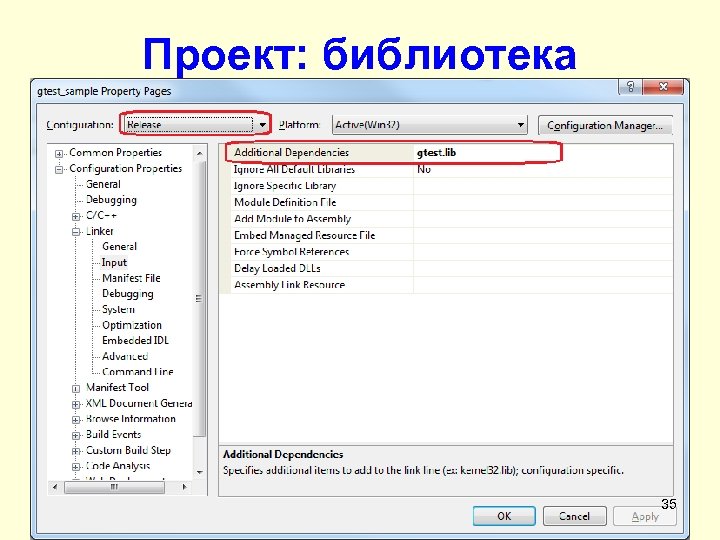
Task: Select the Common Properties tree label
Action: point(116,152)
